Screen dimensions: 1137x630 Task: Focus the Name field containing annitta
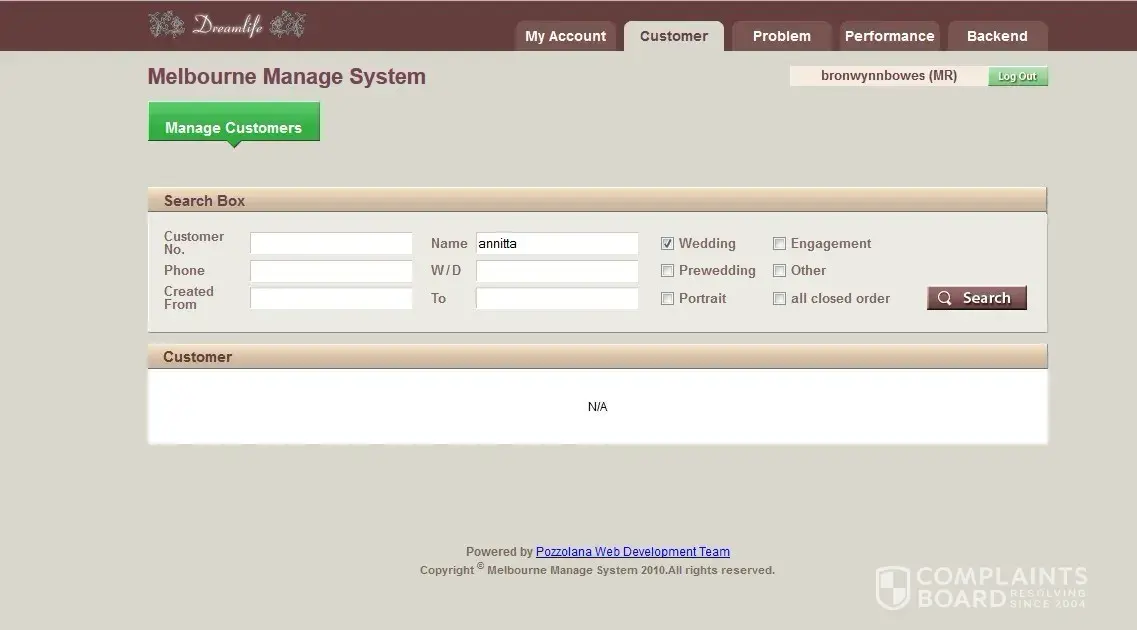[557, 244]
